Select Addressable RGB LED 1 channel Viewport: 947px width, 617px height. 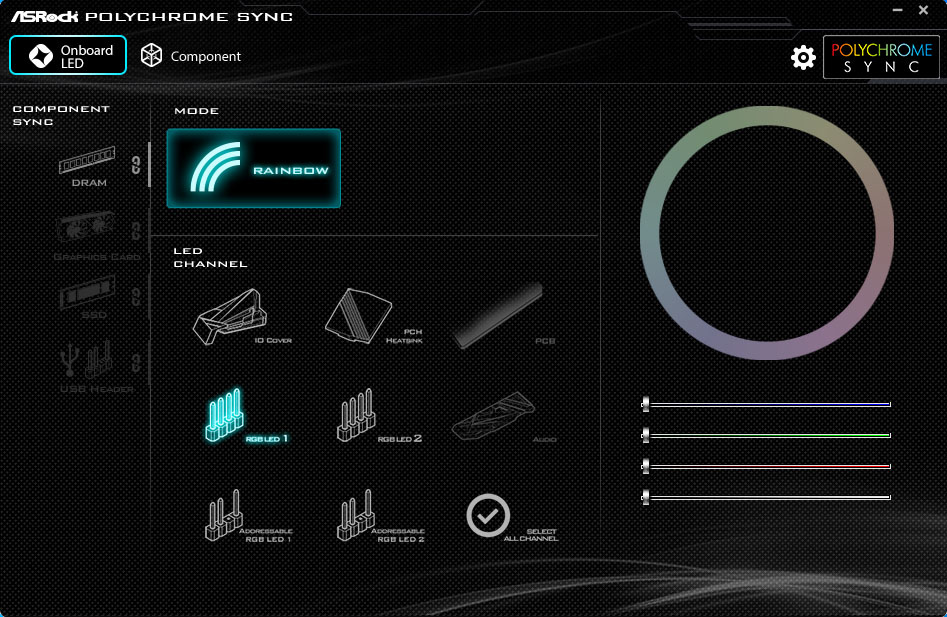[x=248, y=516]
